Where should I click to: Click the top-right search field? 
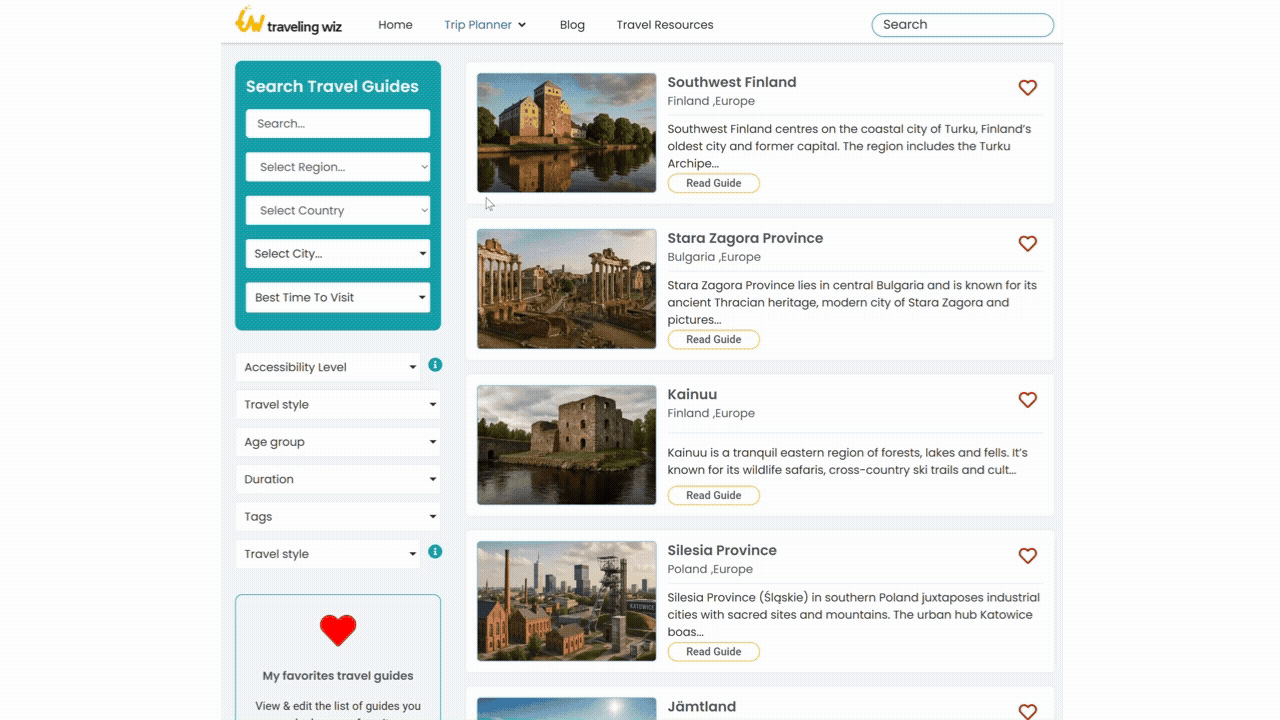pos(961,24)
